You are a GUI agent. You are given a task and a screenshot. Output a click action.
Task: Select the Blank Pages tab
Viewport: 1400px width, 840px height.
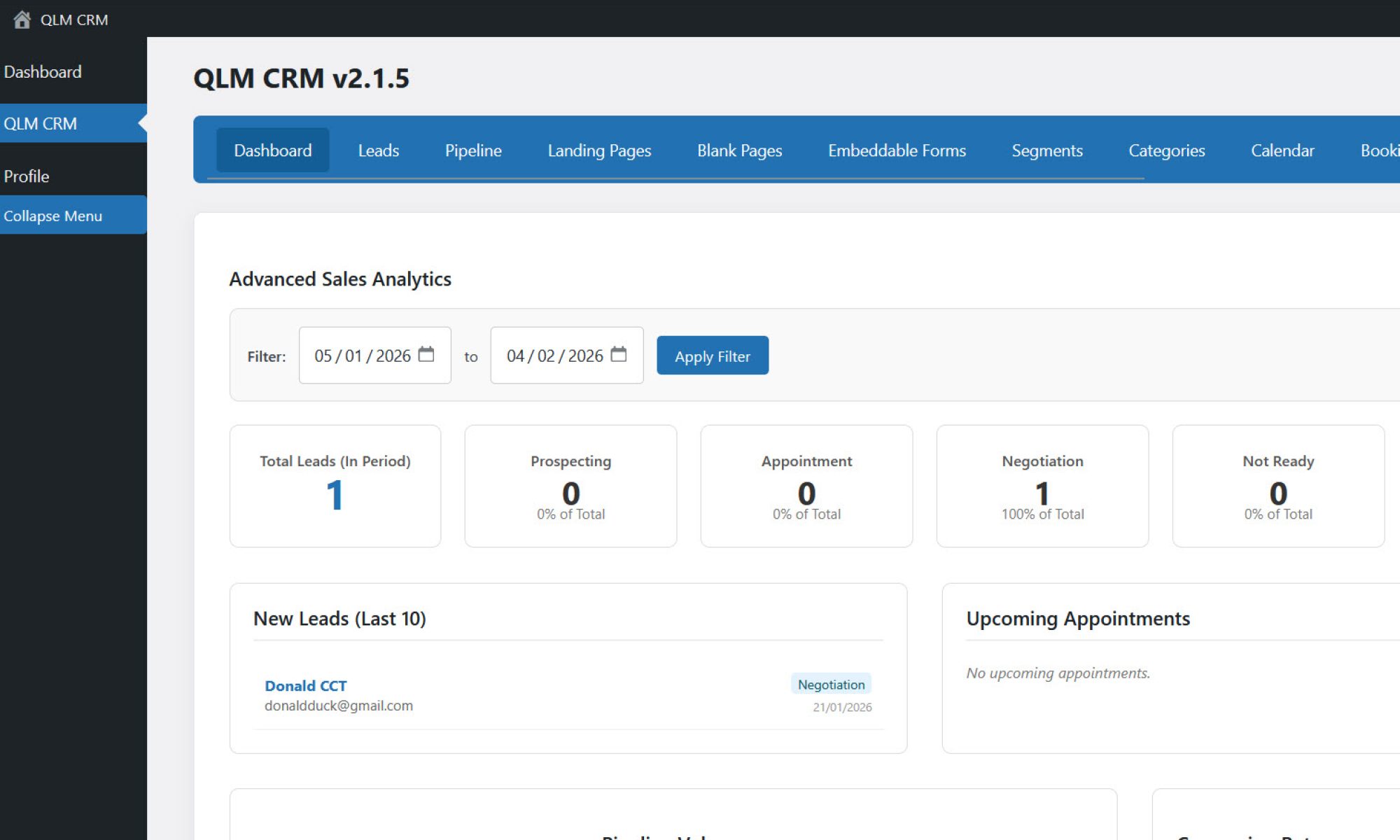(739, 150)
